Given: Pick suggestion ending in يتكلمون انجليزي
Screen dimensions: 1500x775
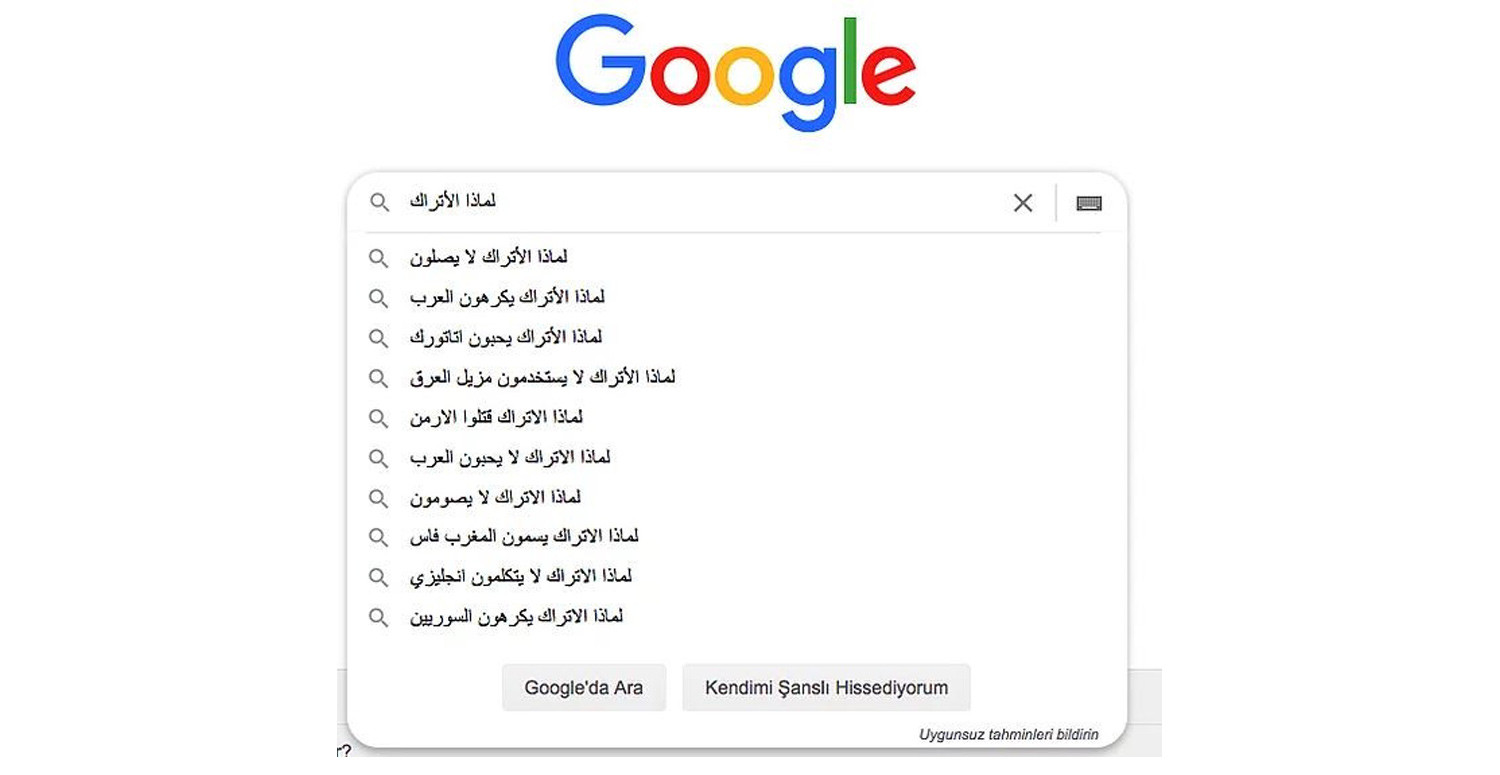Looking at the screenshot, I should (521, 577).
